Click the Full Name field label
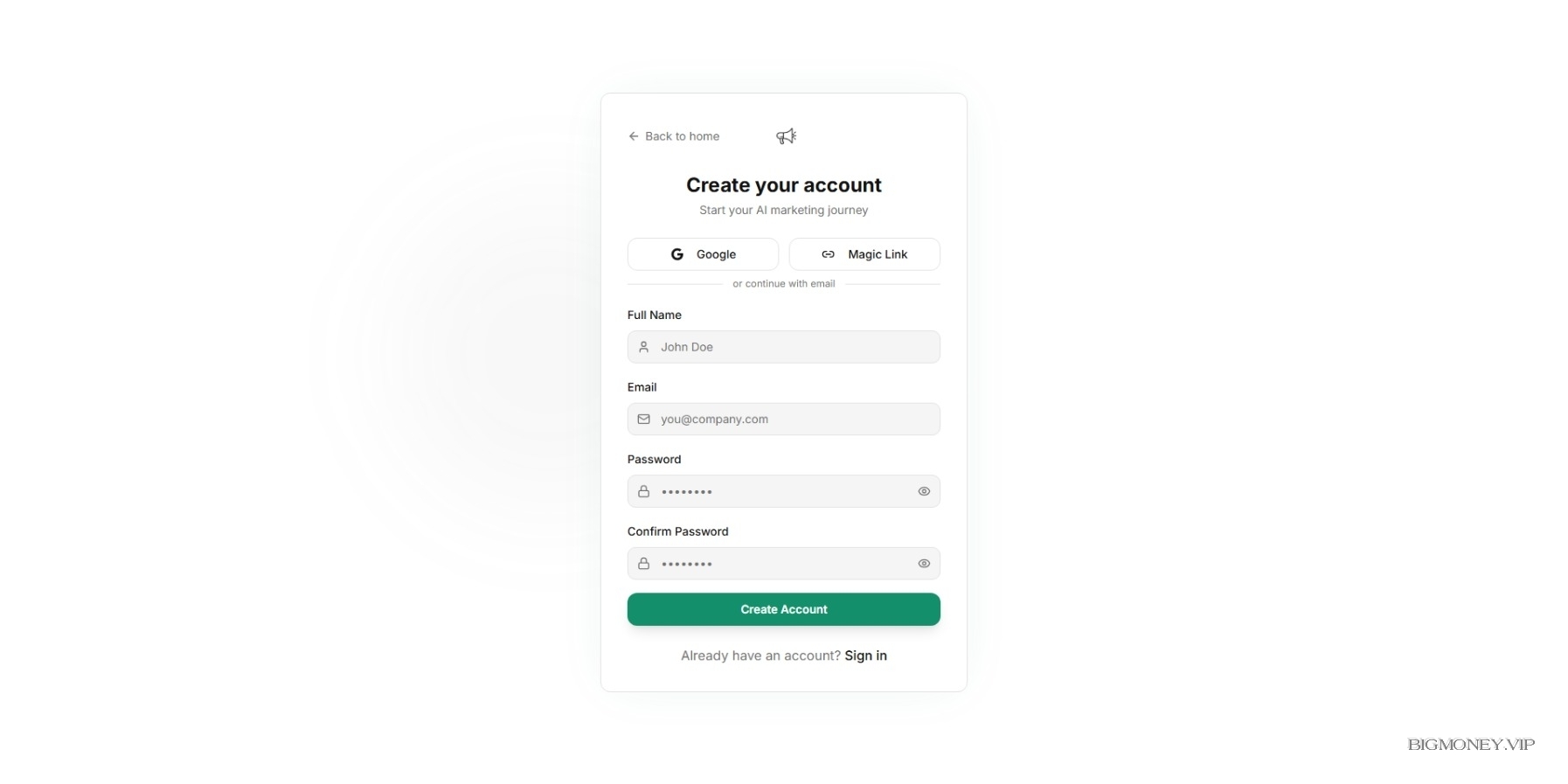The height and width of the screenshot is (784, 1568). (654, 315)
